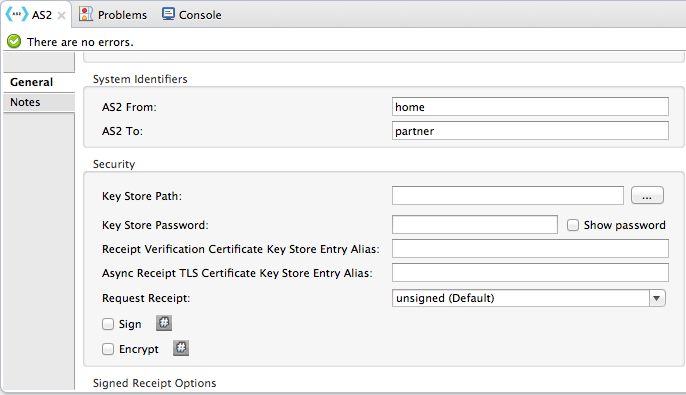Open the Request Receipt dropdown
Image resolution: width=686 pixels, height=395 pixels.
(528, 298)
